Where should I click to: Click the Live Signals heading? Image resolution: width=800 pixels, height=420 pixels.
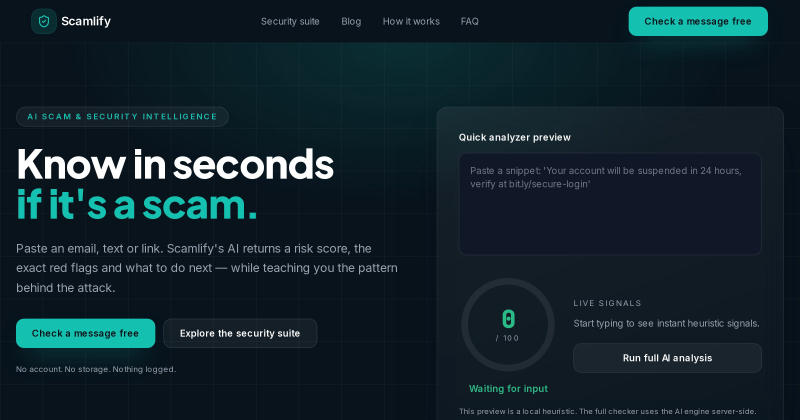coord(607,303)
